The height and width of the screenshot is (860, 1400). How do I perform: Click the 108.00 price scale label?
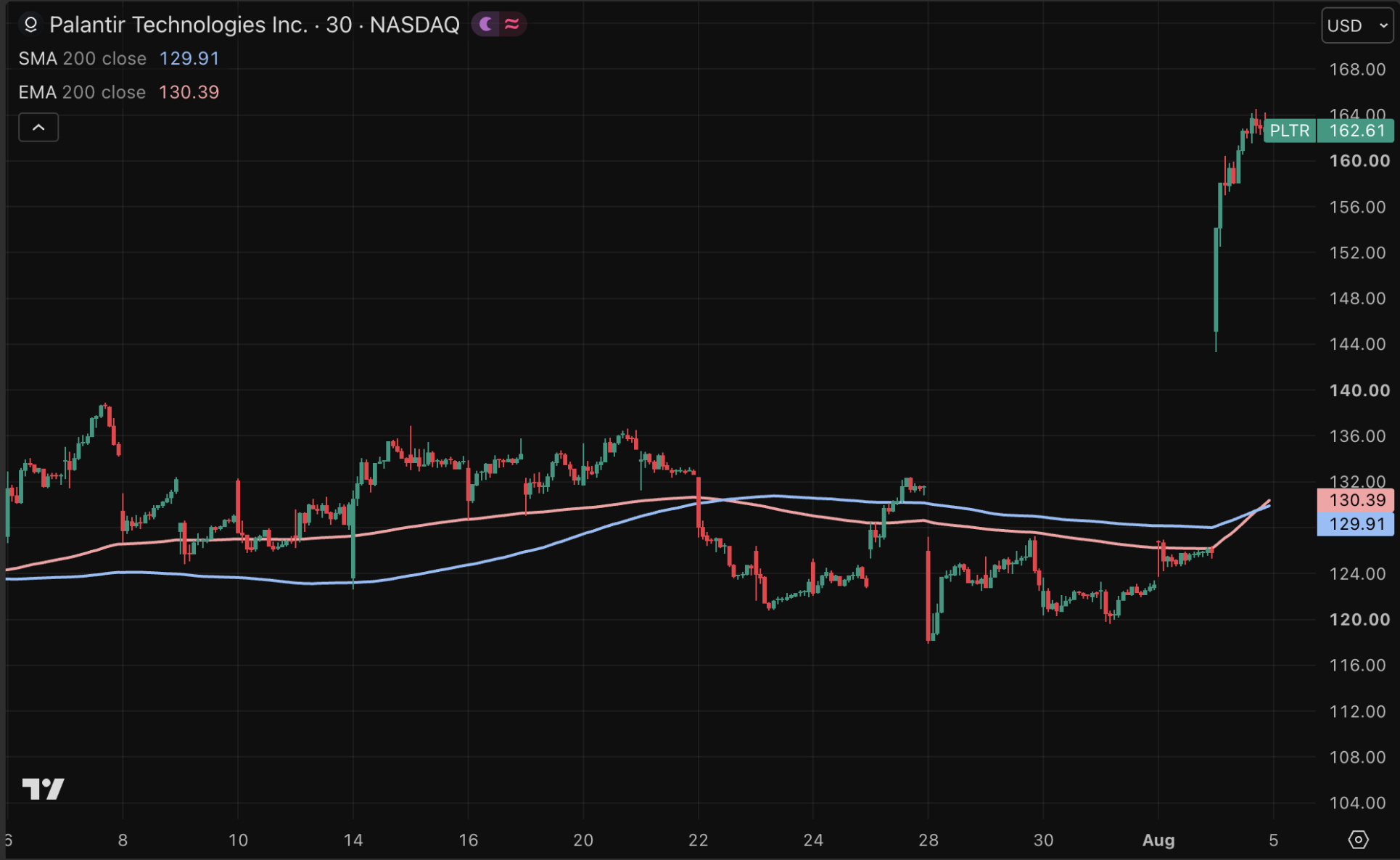[x=1357, y=758]
